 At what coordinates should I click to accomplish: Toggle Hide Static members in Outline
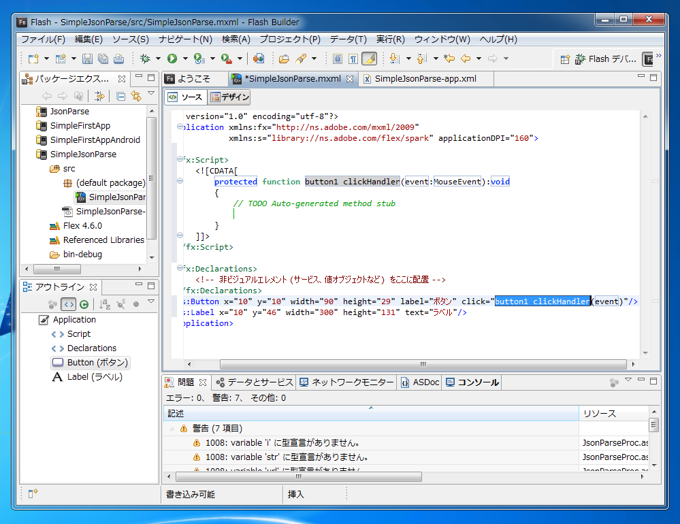pyautogui.click(x=121, y=305)
